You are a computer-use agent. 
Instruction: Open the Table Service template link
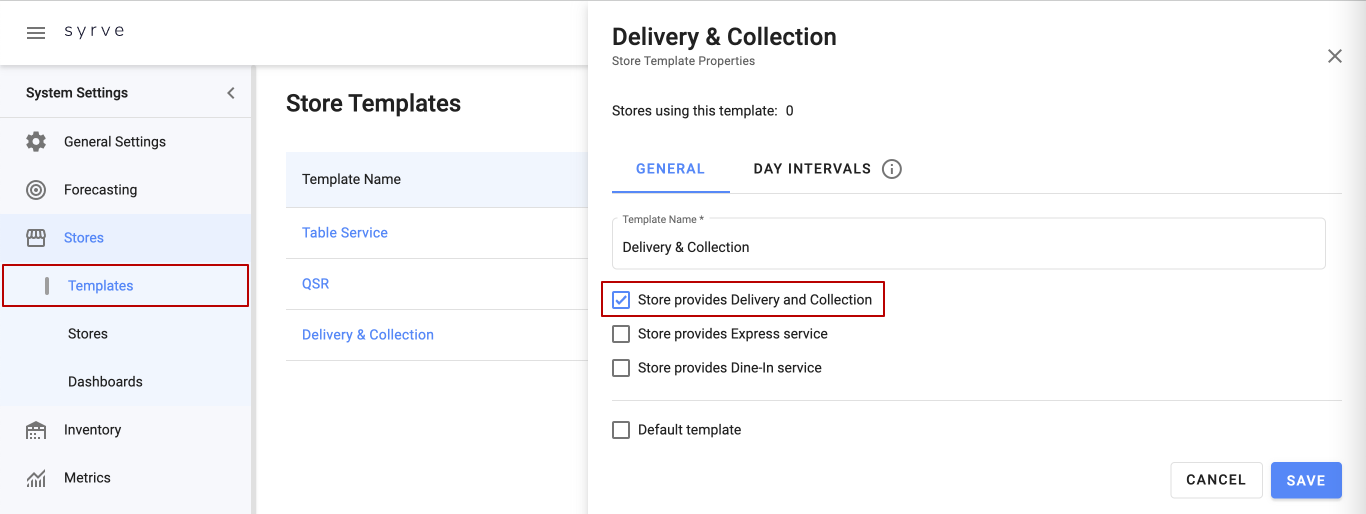point(345,233)
